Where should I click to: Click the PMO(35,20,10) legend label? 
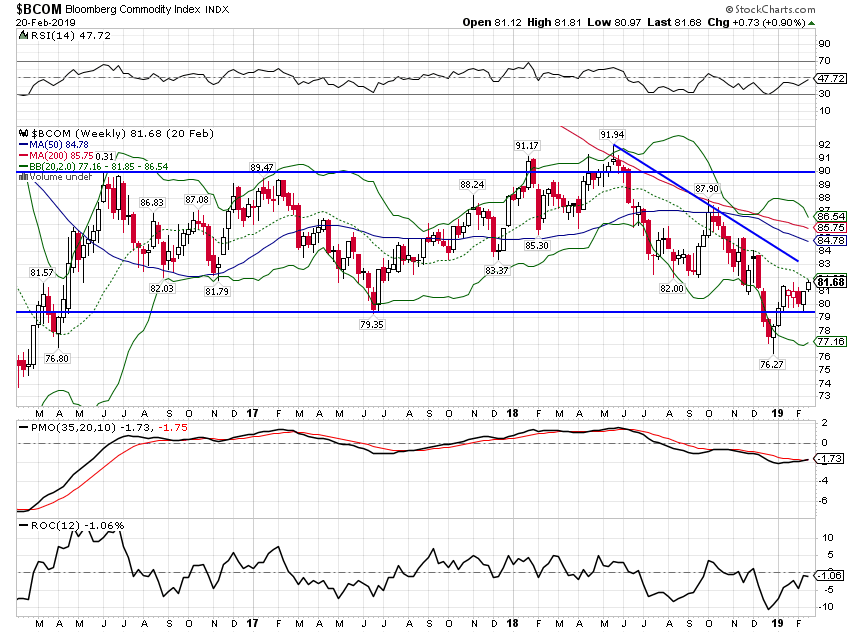coord(104,428)
